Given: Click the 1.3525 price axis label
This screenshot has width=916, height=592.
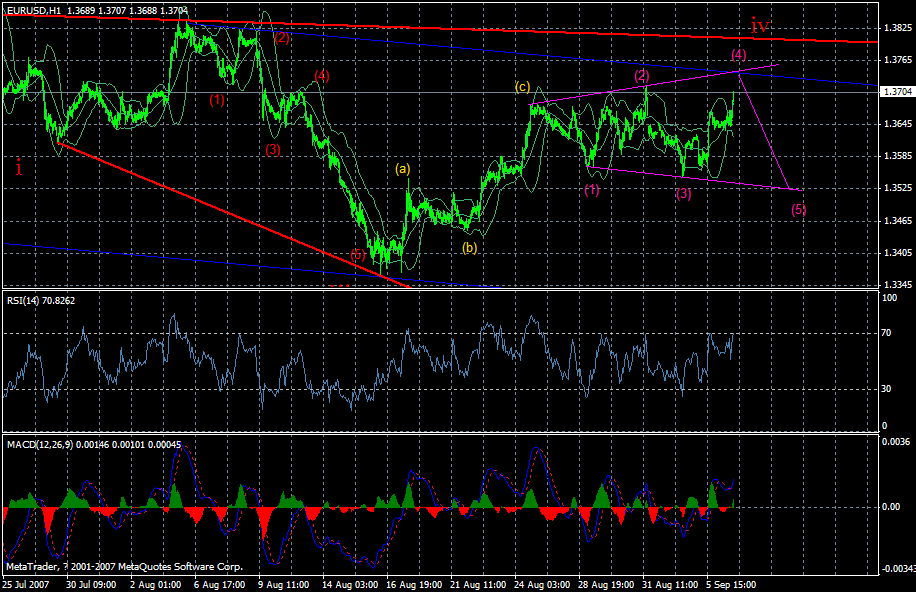Looking at the screenshot, I should tap(898, 188).
